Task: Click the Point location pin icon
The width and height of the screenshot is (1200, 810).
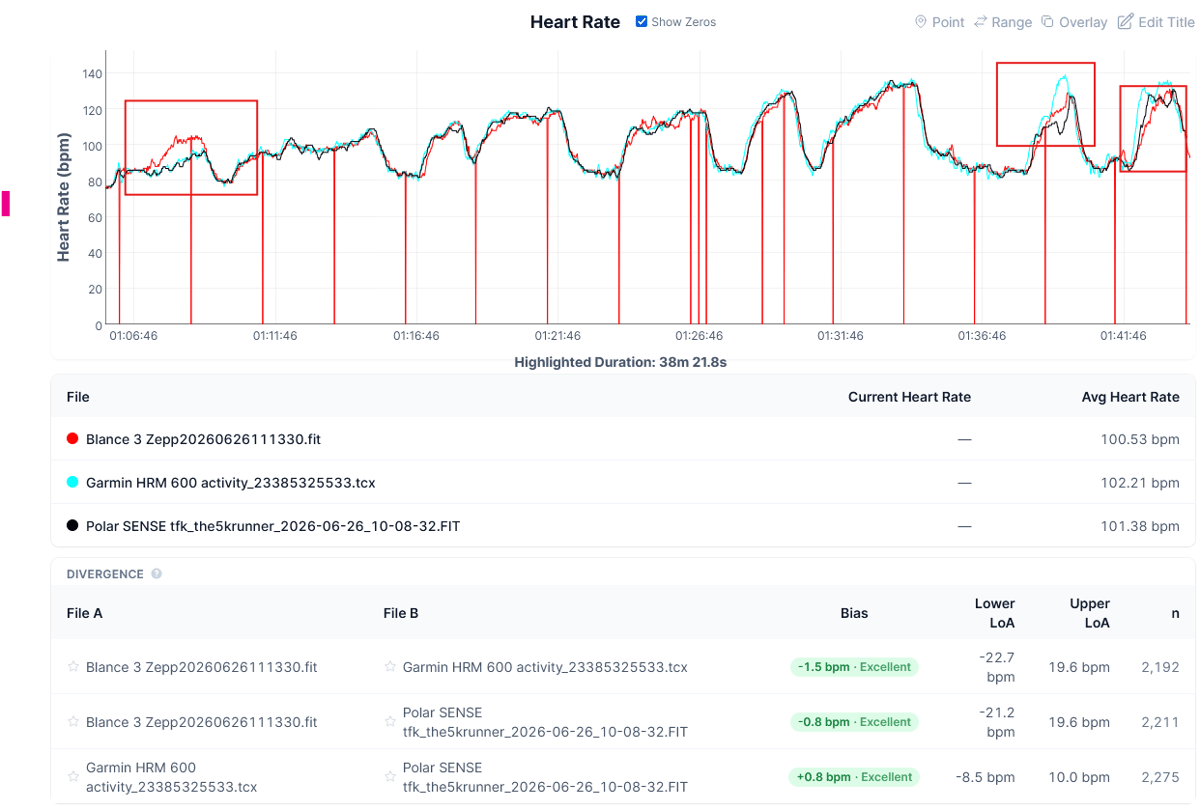Action: 920,22
